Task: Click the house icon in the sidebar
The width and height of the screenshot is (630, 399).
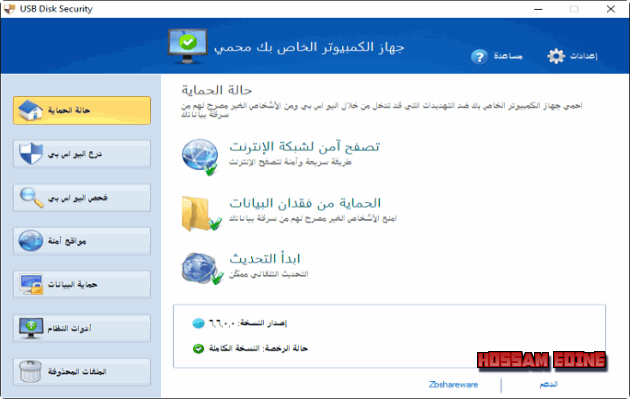Action: point(31,110)
